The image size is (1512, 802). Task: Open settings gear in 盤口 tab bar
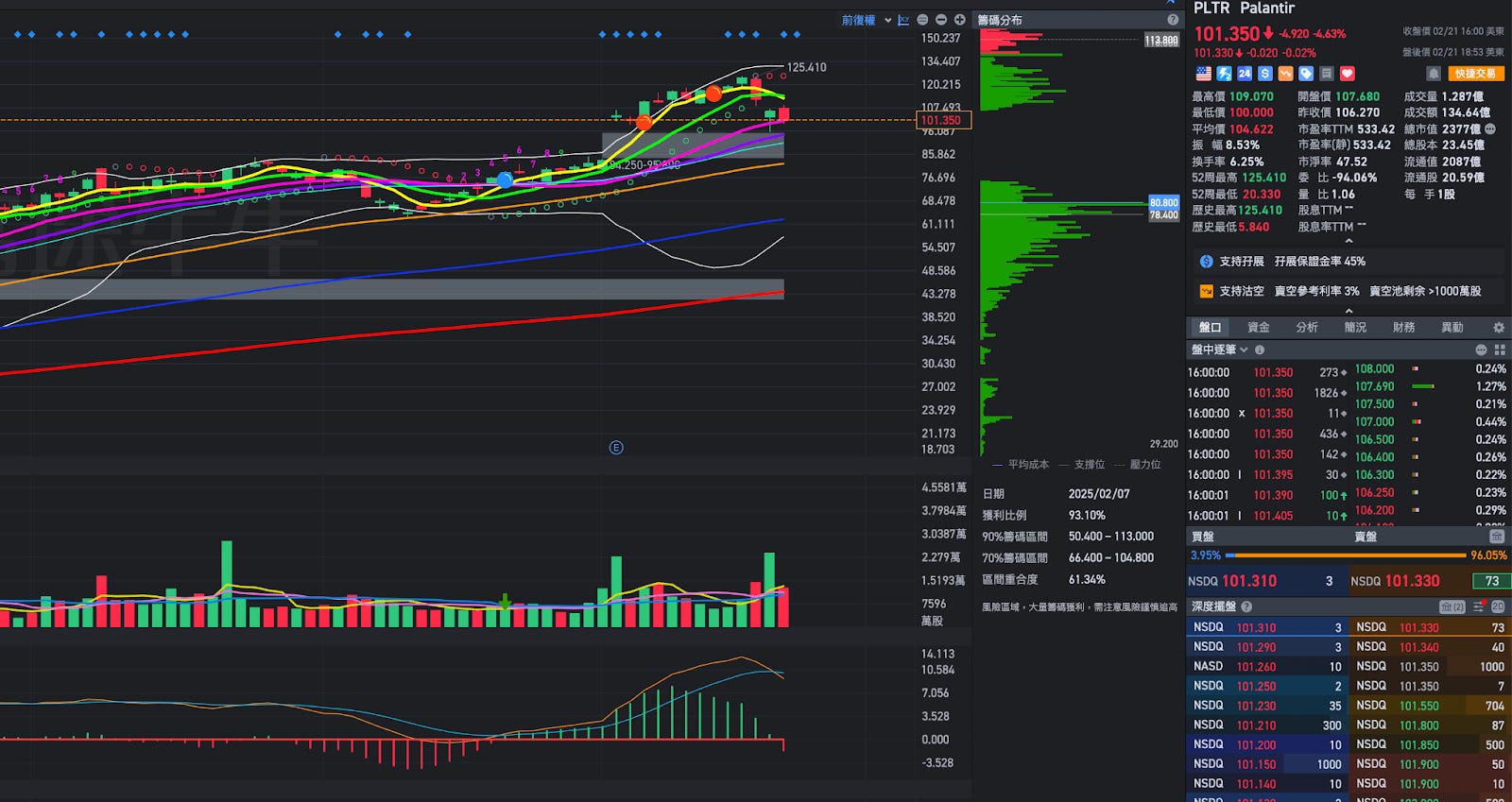[1499, 328]
